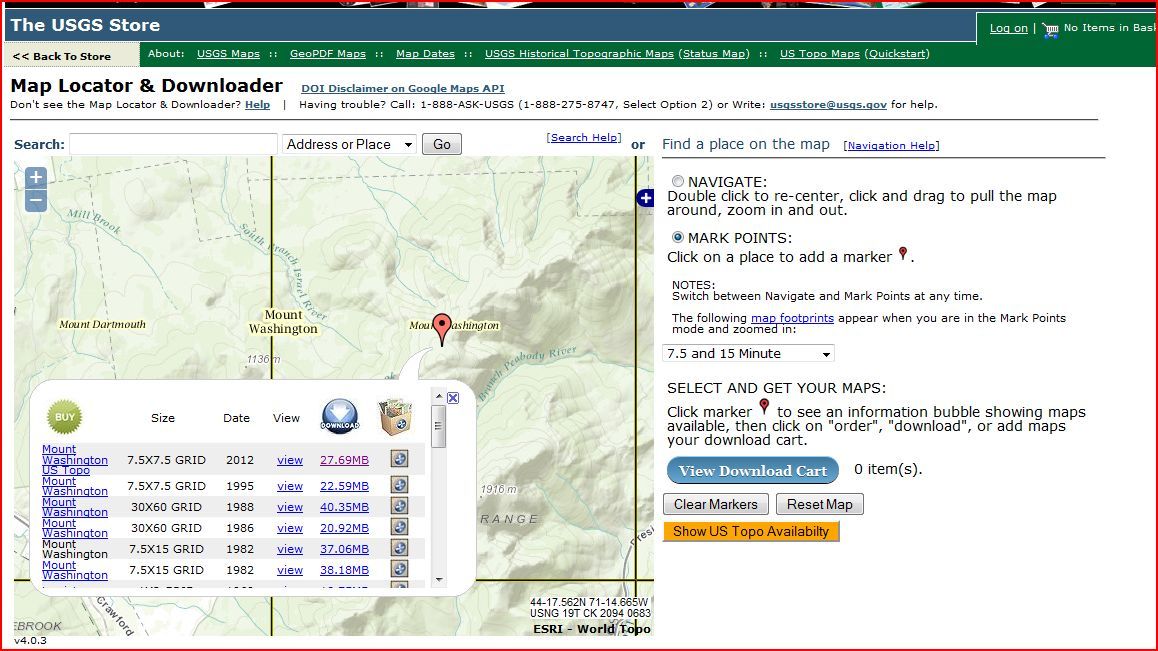Add the 1995 Mount Washington map to cart
Image resolution: width=1158 pixels, height=651 pixels.
(400, 485)
